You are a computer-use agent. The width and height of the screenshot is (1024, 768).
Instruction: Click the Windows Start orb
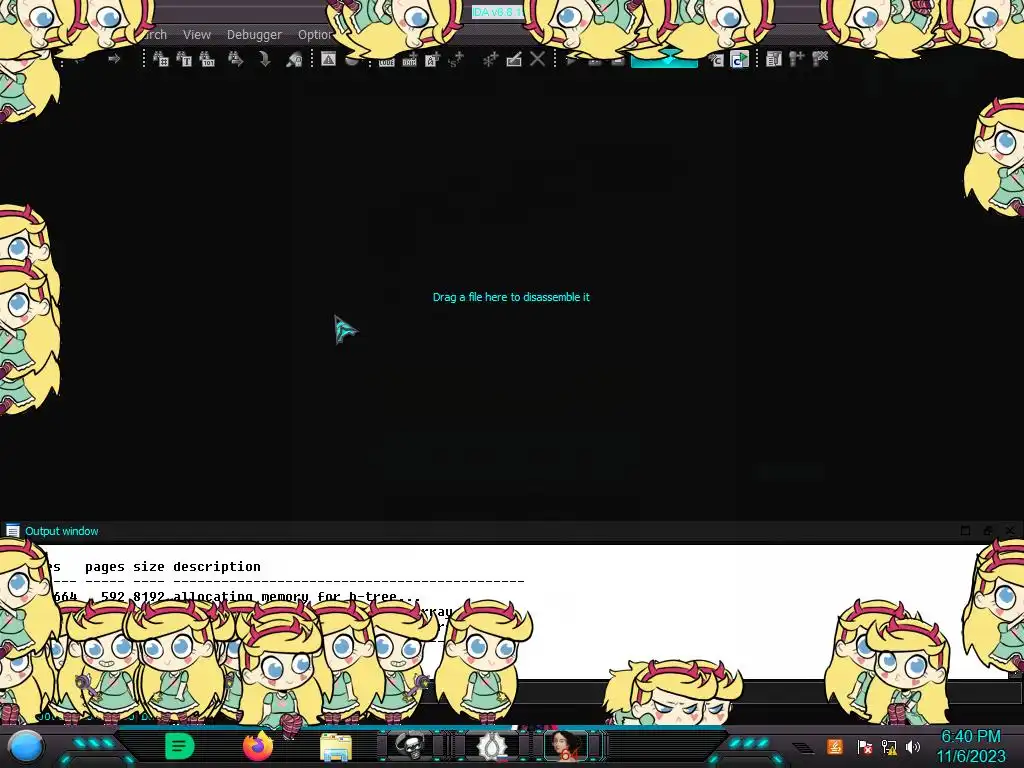26,746
